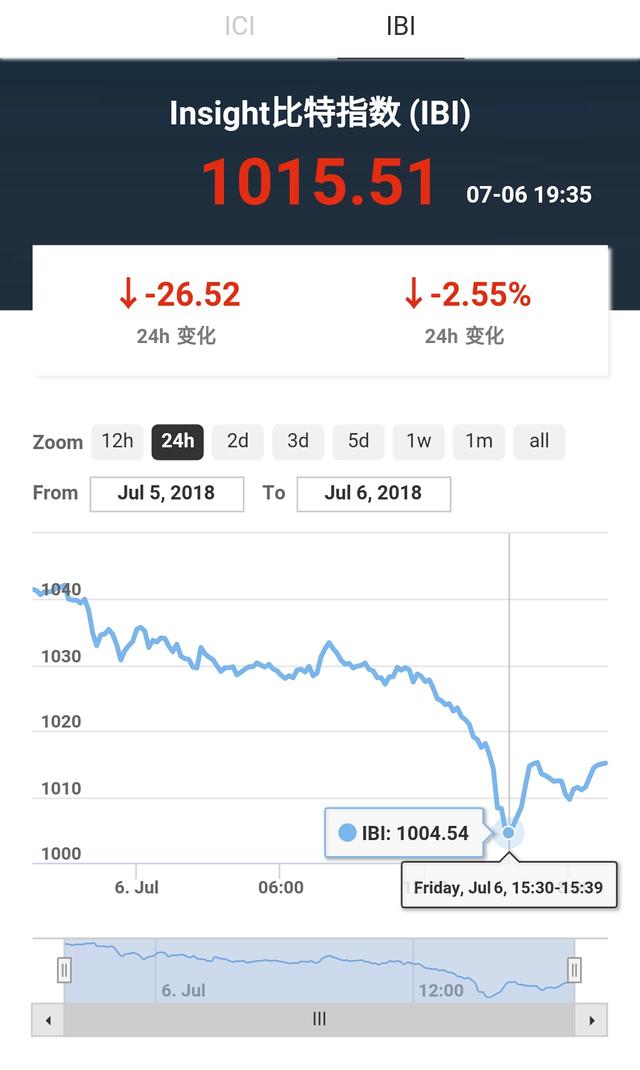Click the gray scrollbar thumb below the navigator
640x1070 pixels.
coord(319,1019)
